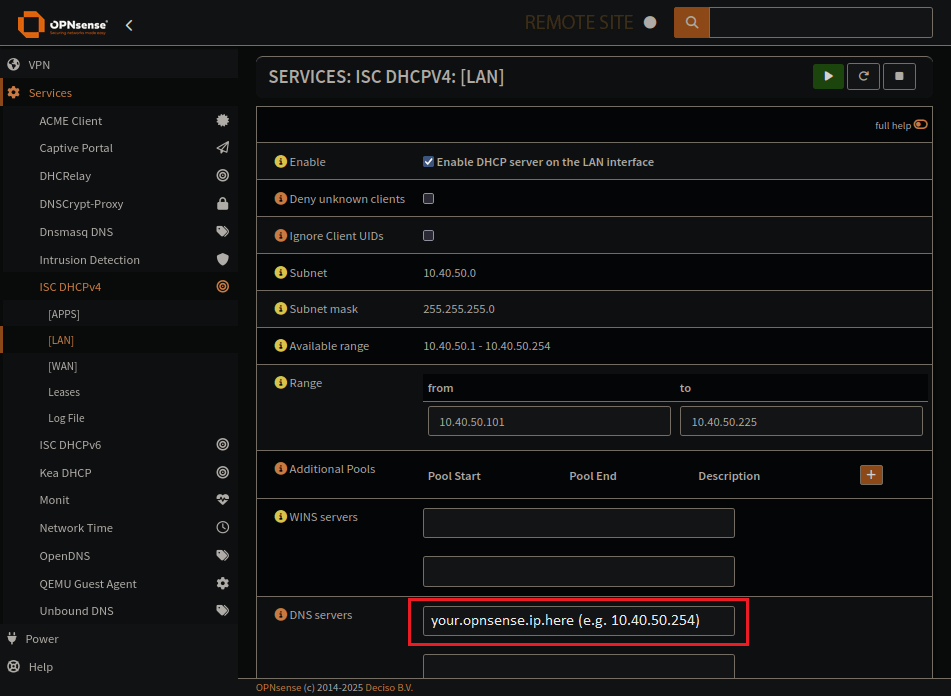
Task: Add an additional pool with plus button
Action: (871, 475)
